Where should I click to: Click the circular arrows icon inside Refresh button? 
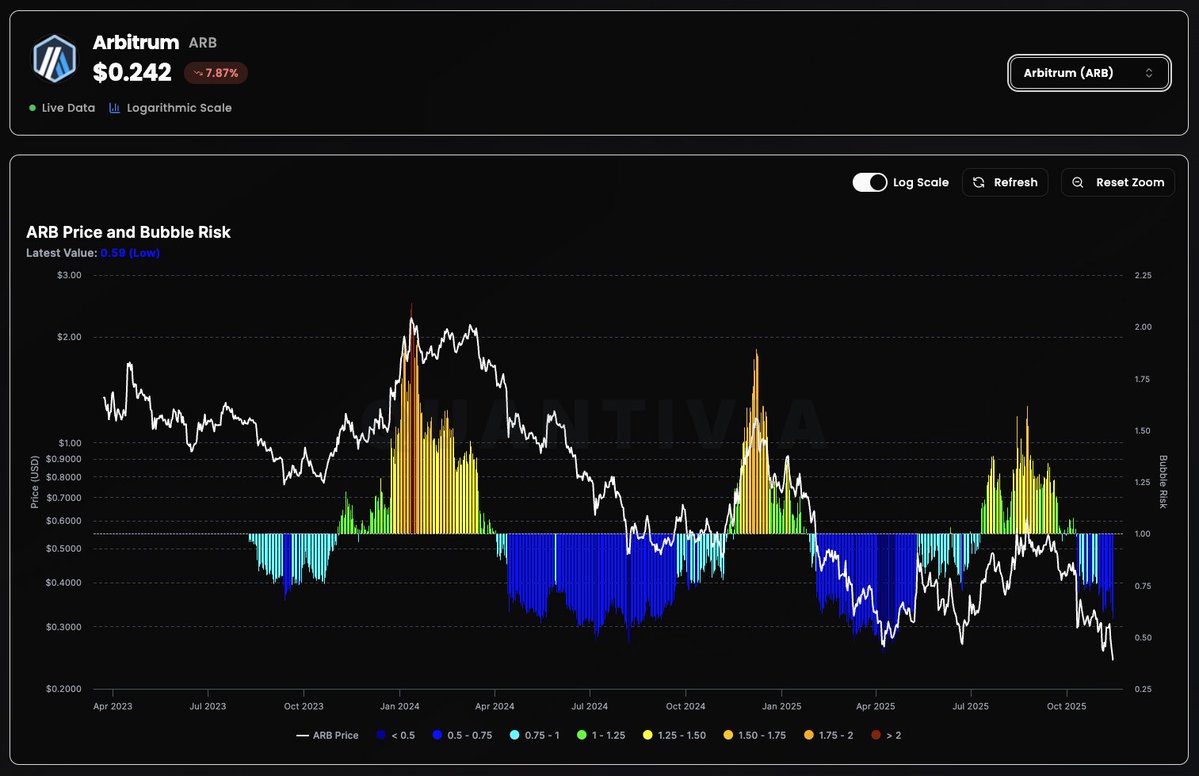tap(978, 182)
